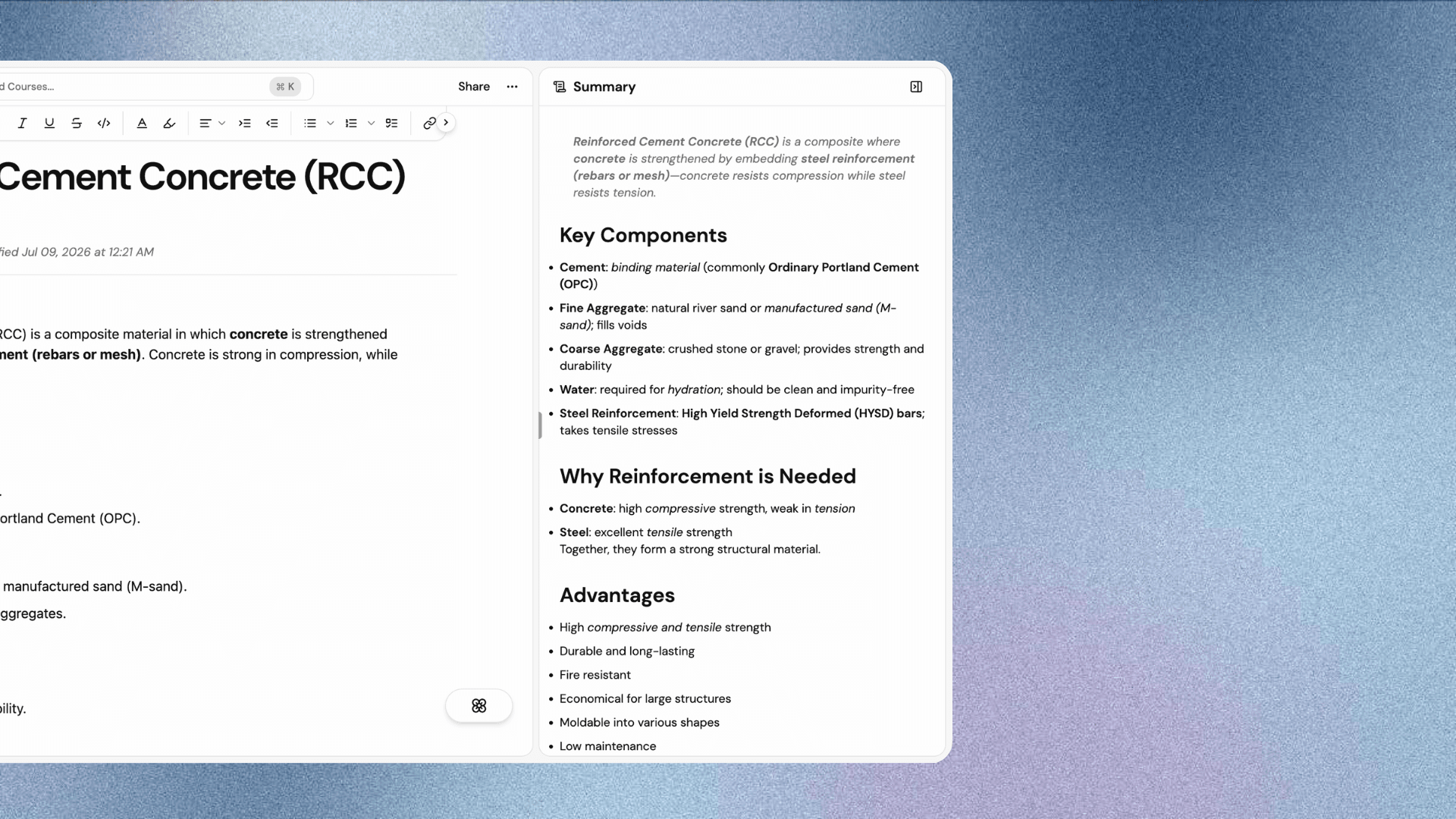Click the Share button
This screenshot has width=1456, height=819.
click(474, 86)
